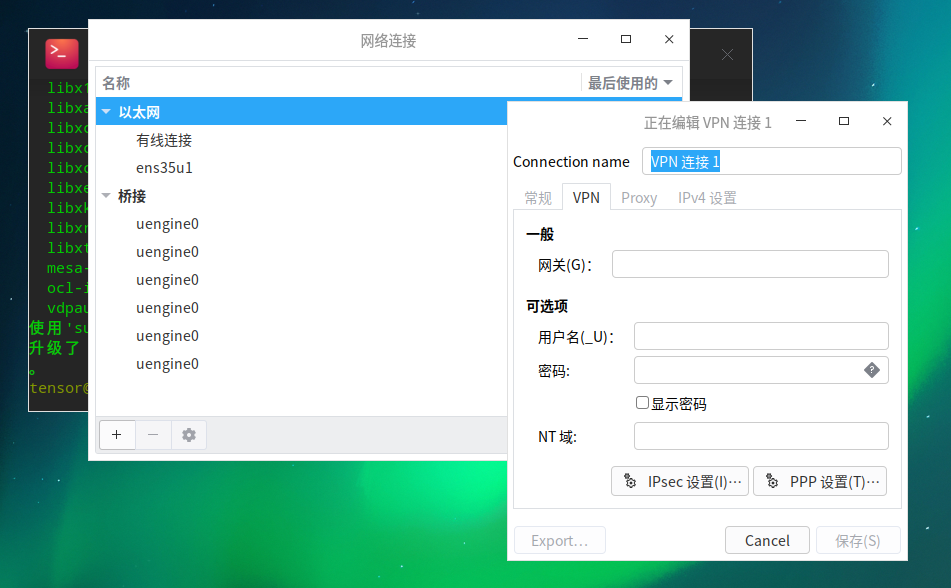Image resolution: width=951 pixels, height=588 pixels.
Task: Click the 保存(S) button to save VPN settings
Action: pos(858,540)
